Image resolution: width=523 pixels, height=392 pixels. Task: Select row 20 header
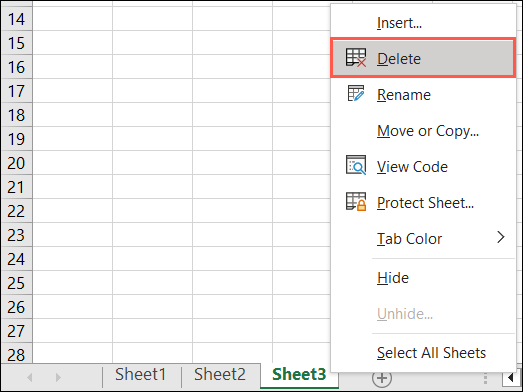(16, 163)
